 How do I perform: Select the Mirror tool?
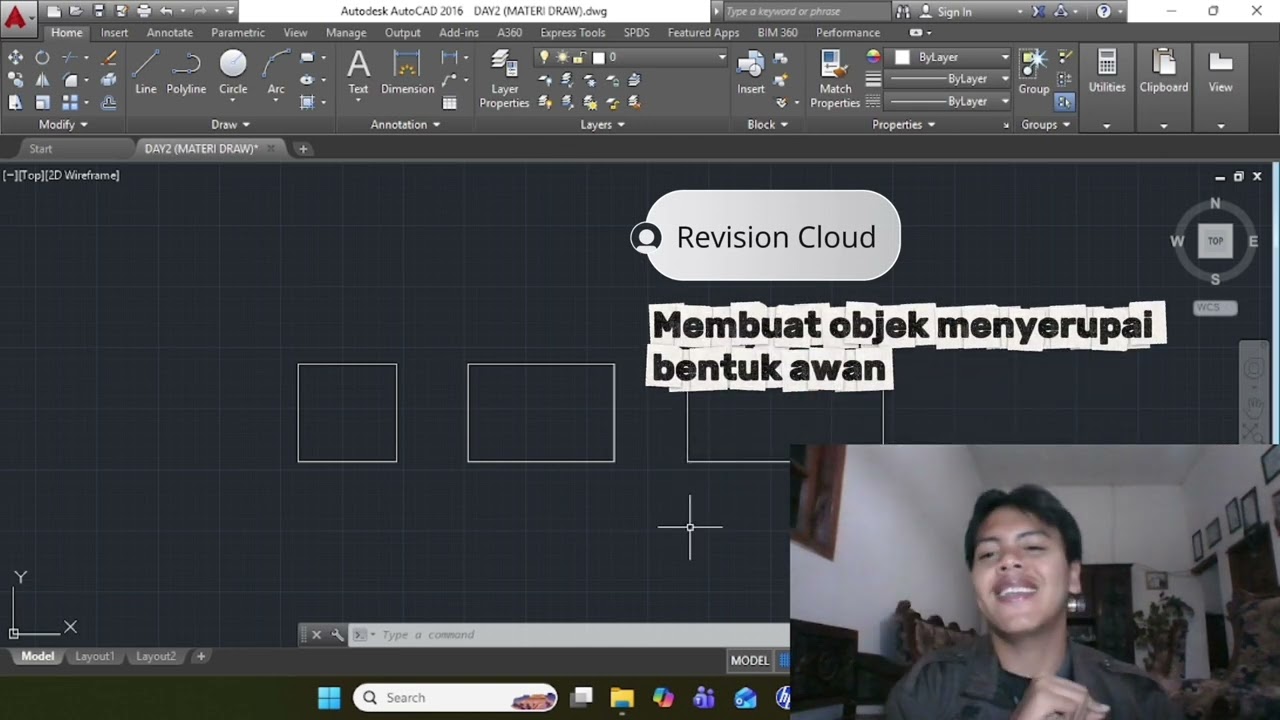coord(42,80)
